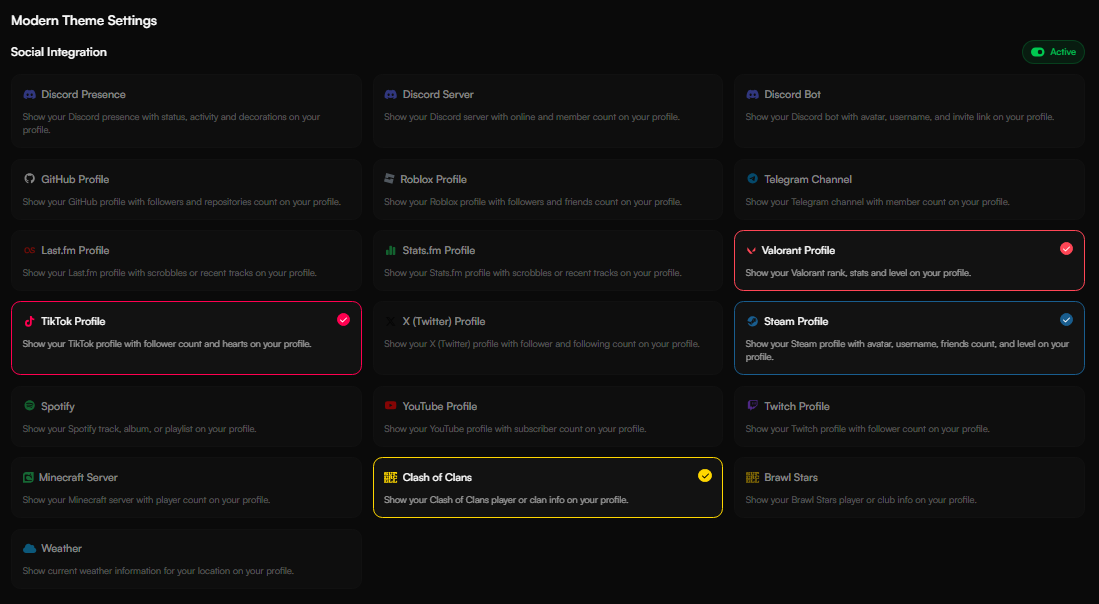Enable the GitHub Profile card

[186, 189]
